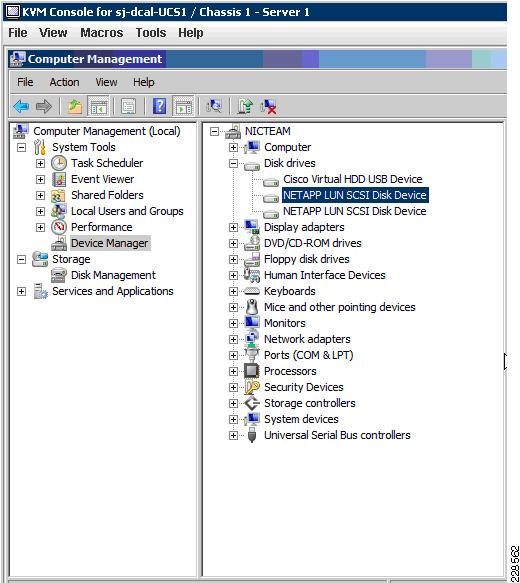The width and height of the screenshot is (520, 583).
Task: Select Cisco Virtual HDD USB Device
Action: 352,179
